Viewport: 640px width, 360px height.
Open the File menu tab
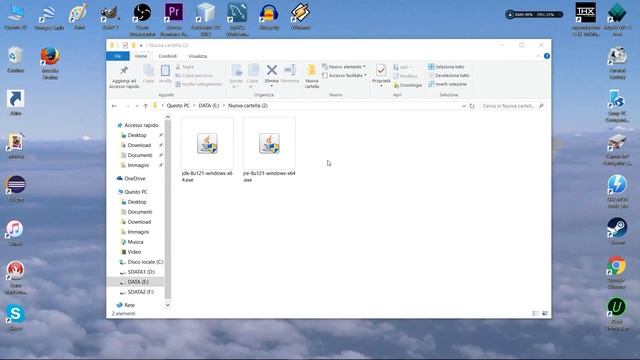coord(118,56)
